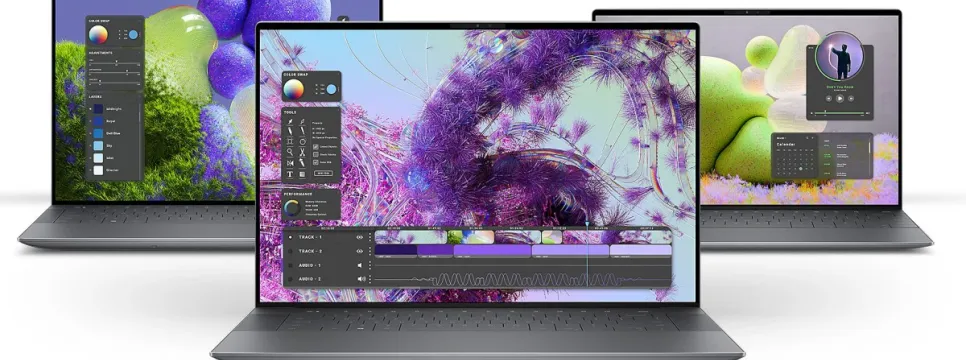The width and height of the screenshot is (966, 360).
Task: Select the highlighted date in Calendar
Action: 800,168
